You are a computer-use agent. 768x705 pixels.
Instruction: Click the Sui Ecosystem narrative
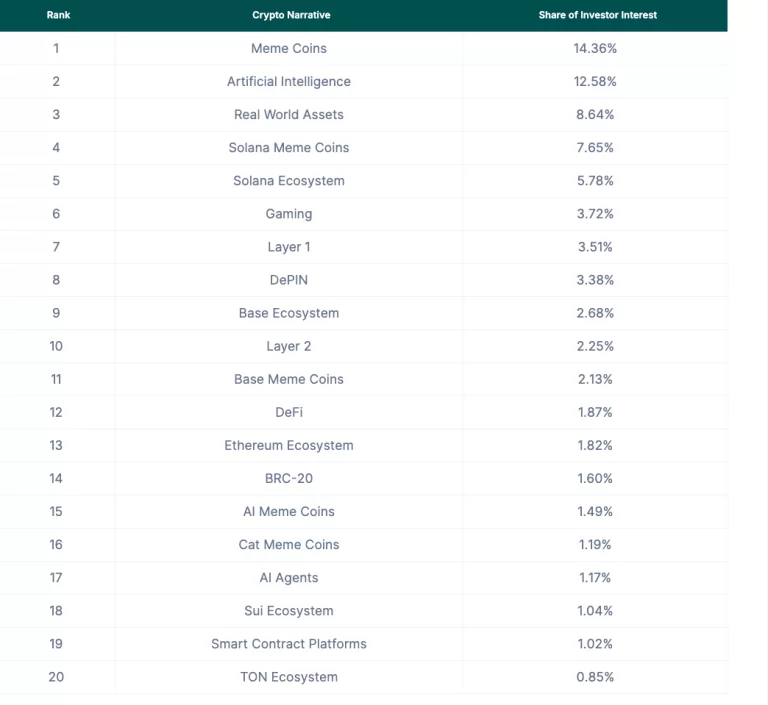(x=289, y=610)
